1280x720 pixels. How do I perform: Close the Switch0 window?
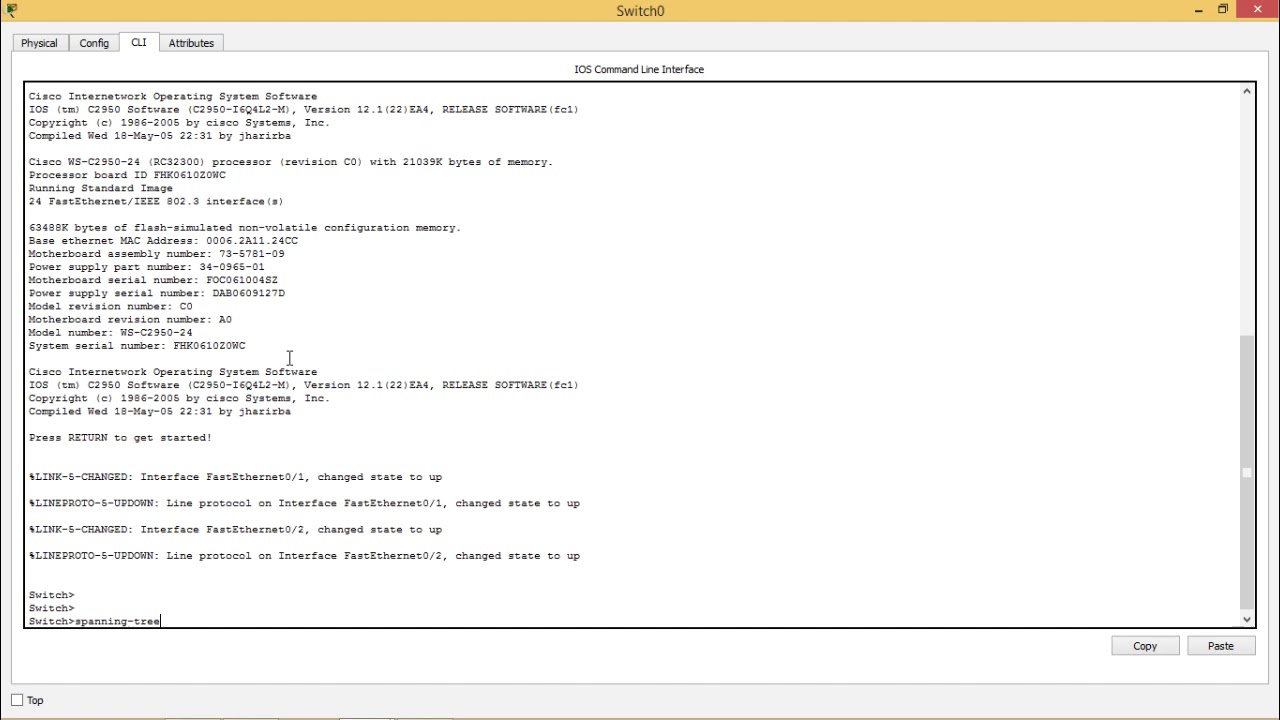point(1257,10)
